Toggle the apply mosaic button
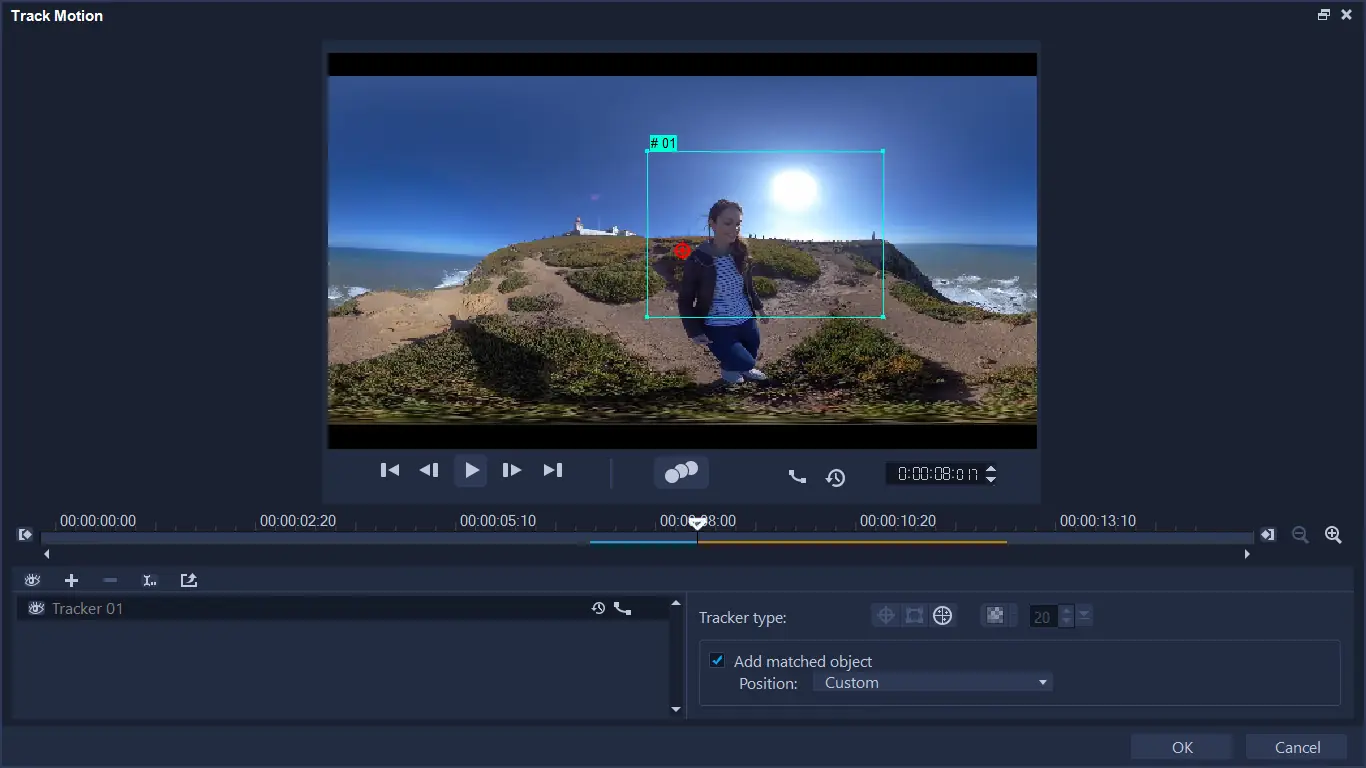Image resolution: width=1366 pixels, height=768 pixels. (x=995, y=616)
